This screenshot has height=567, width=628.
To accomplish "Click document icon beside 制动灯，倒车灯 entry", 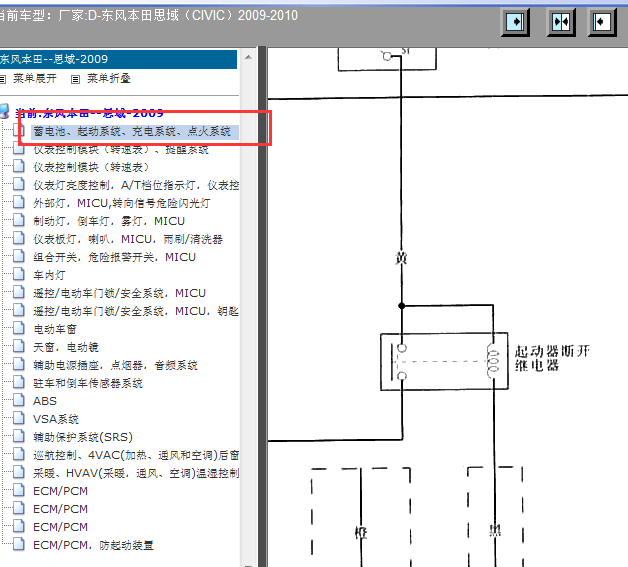I will pos(18,219).
